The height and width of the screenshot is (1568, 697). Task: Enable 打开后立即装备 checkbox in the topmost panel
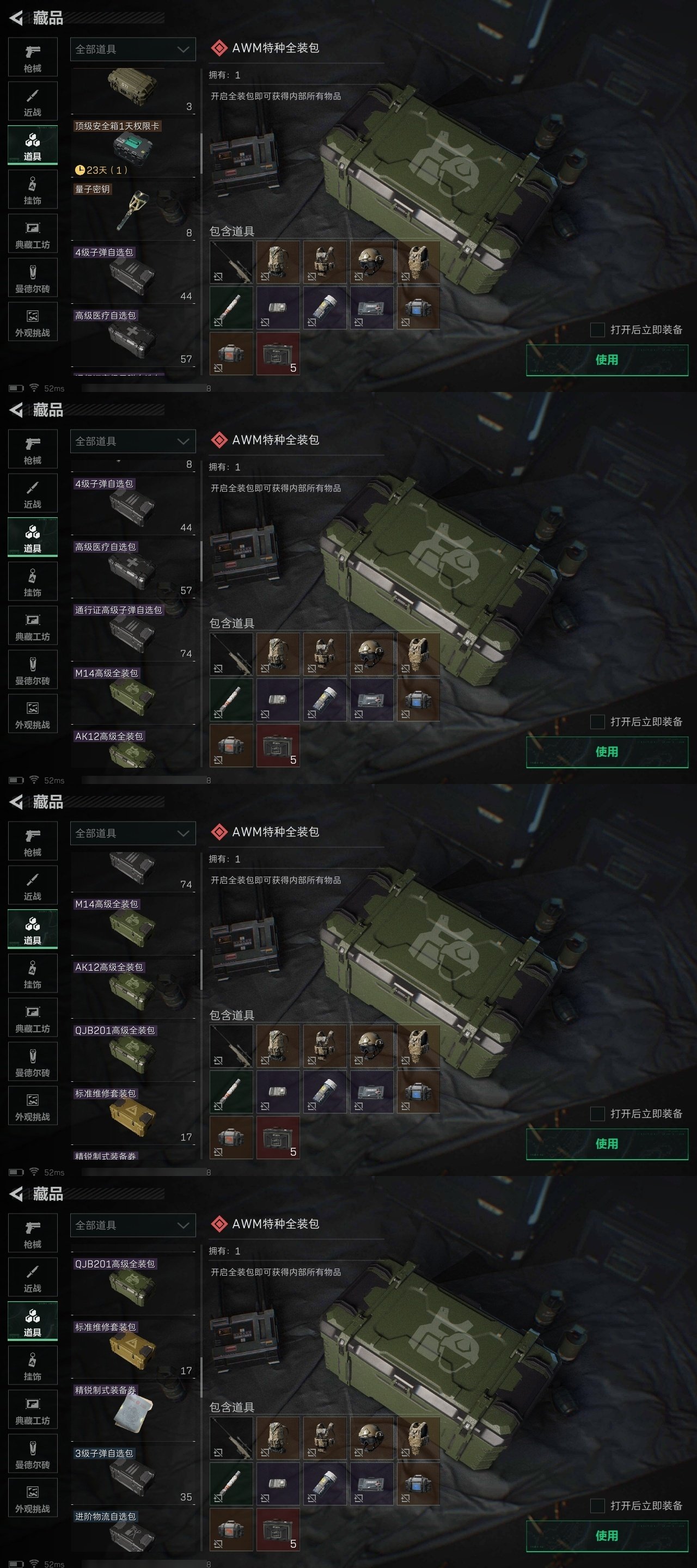(597, 330)
